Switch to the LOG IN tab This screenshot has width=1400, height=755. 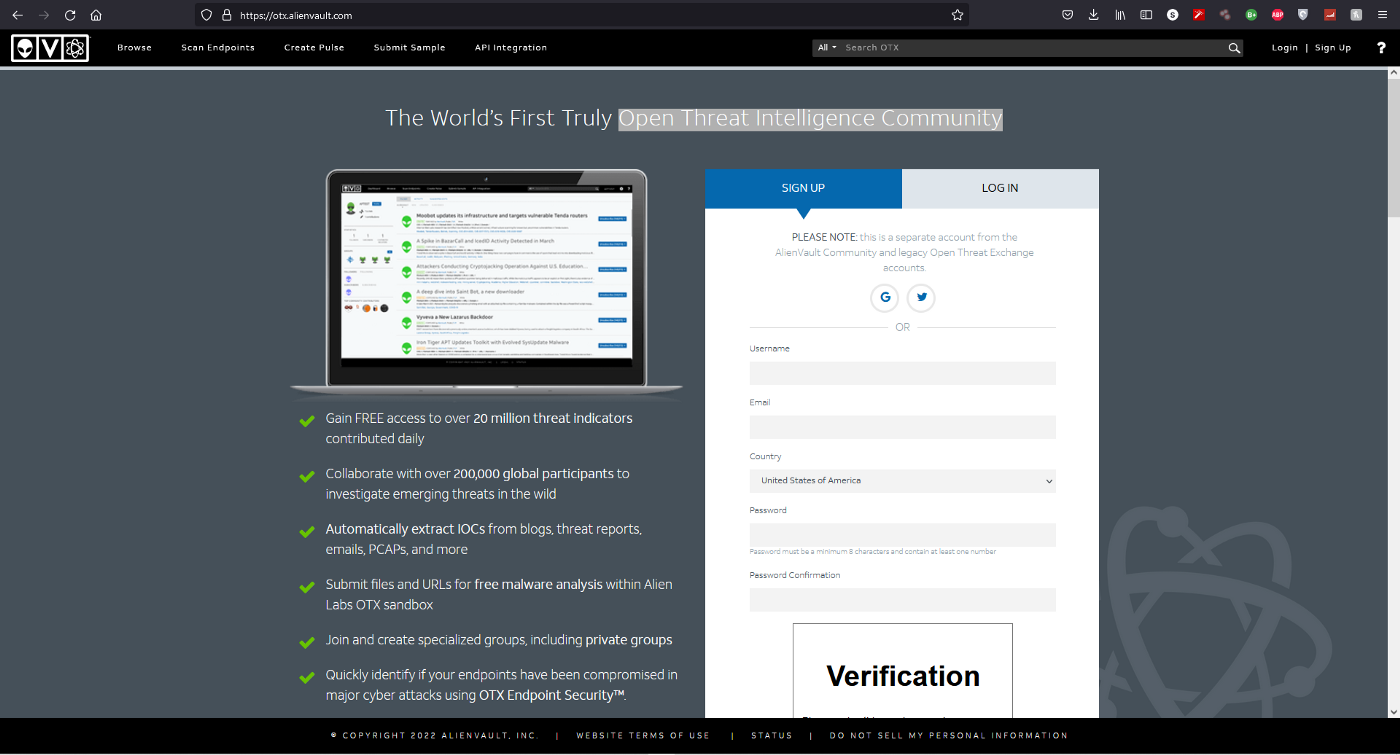pyautogui.click(x=1000, y=188)
